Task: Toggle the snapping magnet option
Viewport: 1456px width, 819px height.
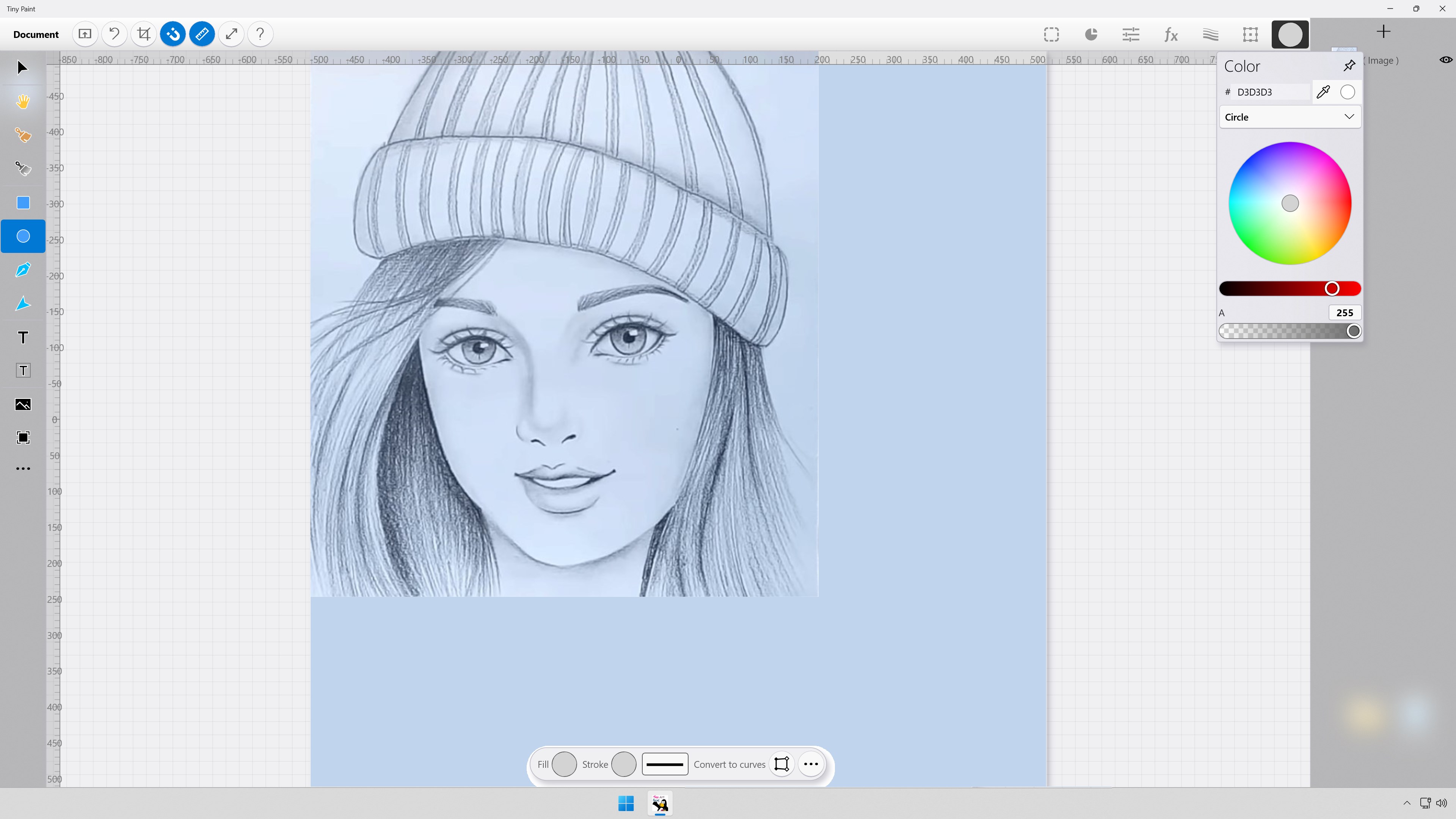Action: click(x=173, y=34)
